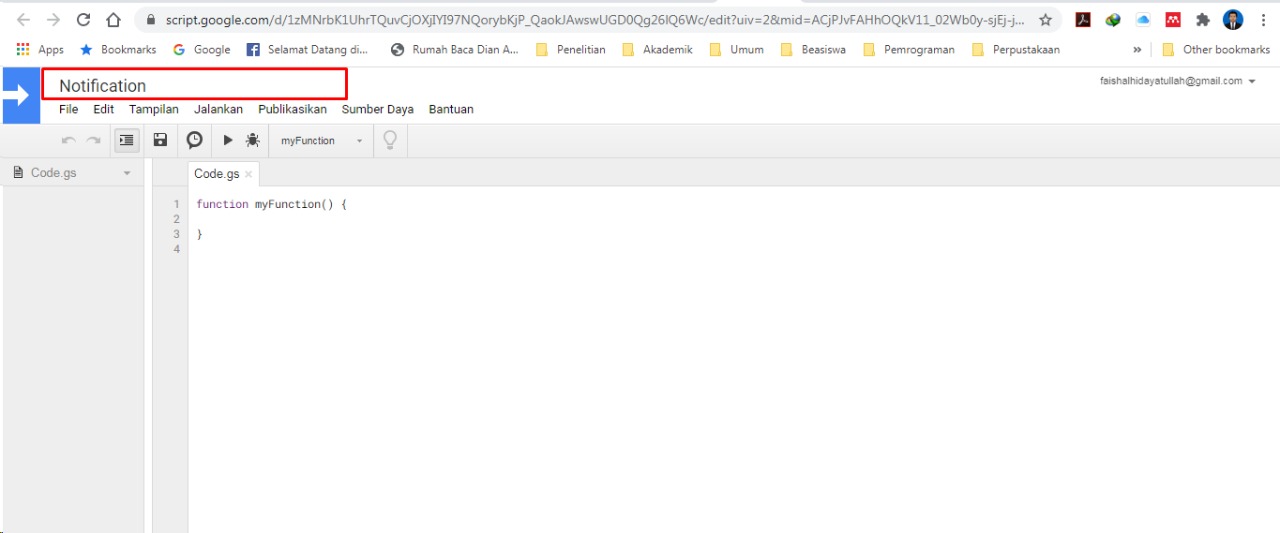
Task: Click the lightbulb hint icon
Action: click(390, 141)
